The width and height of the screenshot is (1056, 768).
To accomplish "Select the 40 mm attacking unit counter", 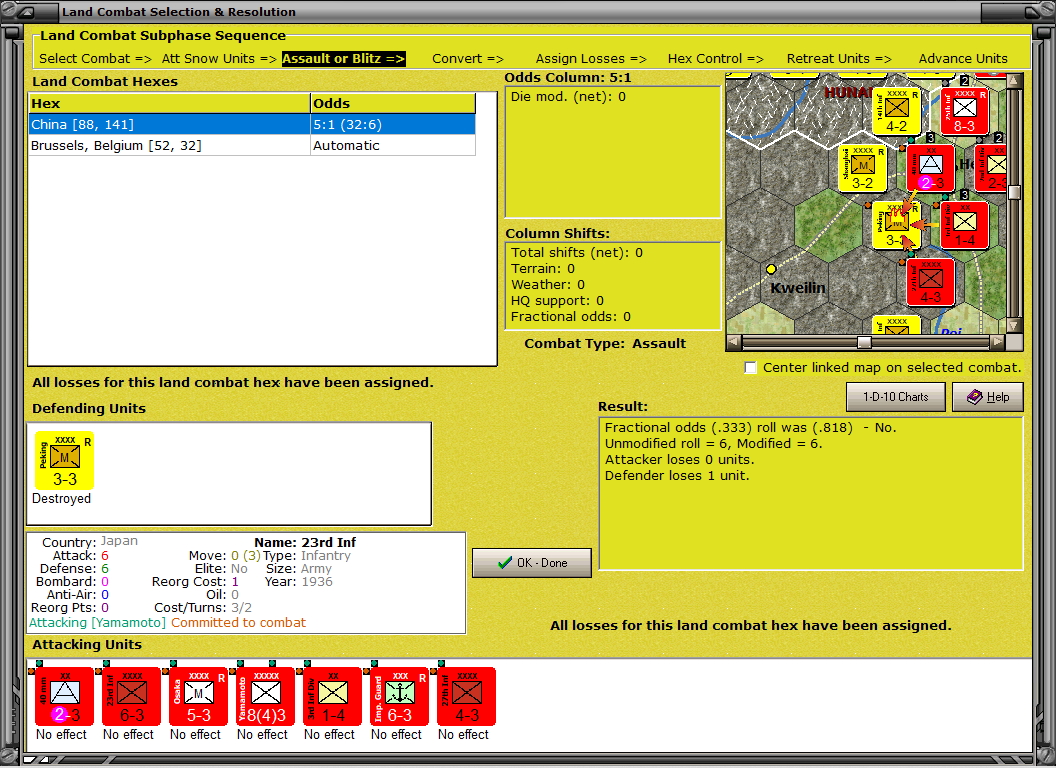I will click(65, 697).
